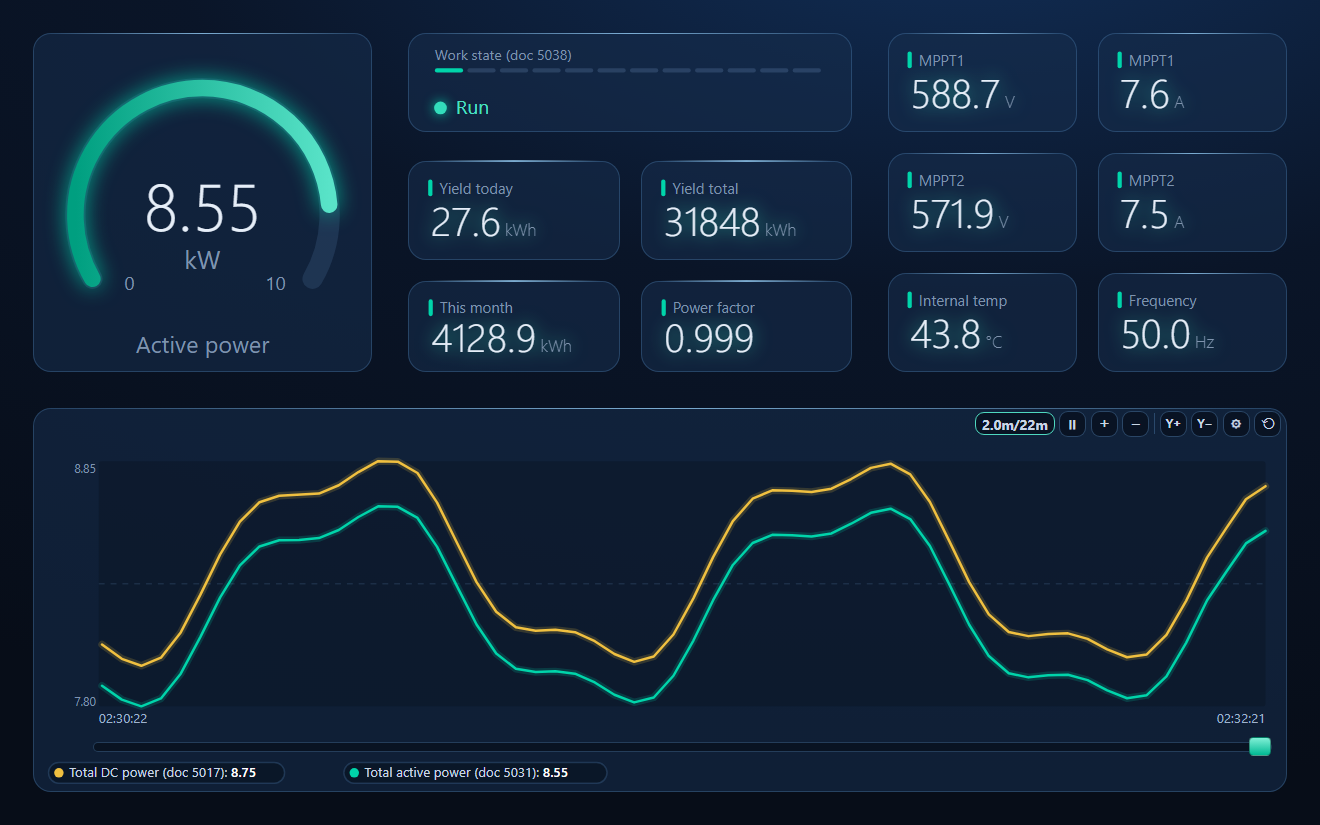Click the MPPT2 voltage value 571.9
1320x825 pixels.
[x=952, y=215]
